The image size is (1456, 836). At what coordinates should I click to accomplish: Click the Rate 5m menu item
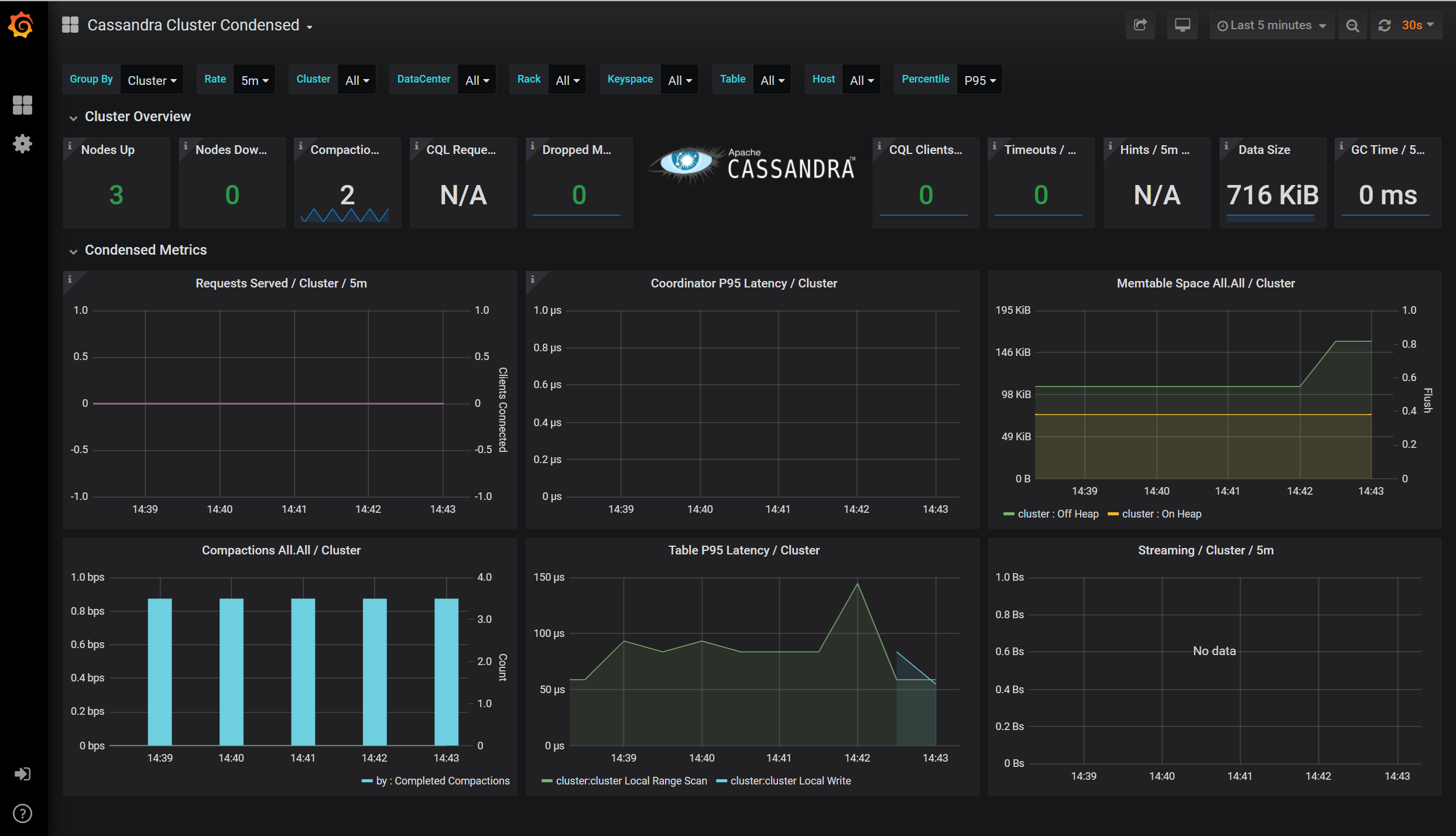(255, 79)
